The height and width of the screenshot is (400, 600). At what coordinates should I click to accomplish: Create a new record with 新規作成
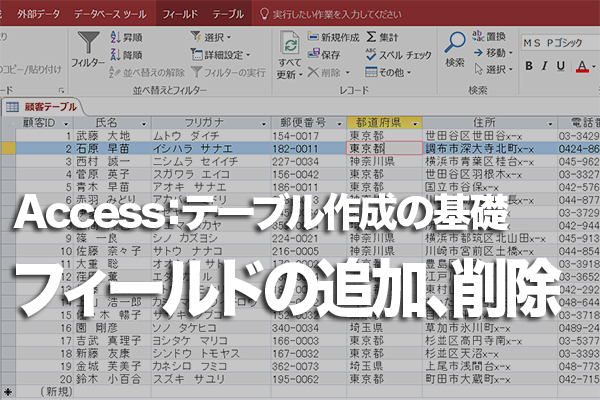(334, 37)
